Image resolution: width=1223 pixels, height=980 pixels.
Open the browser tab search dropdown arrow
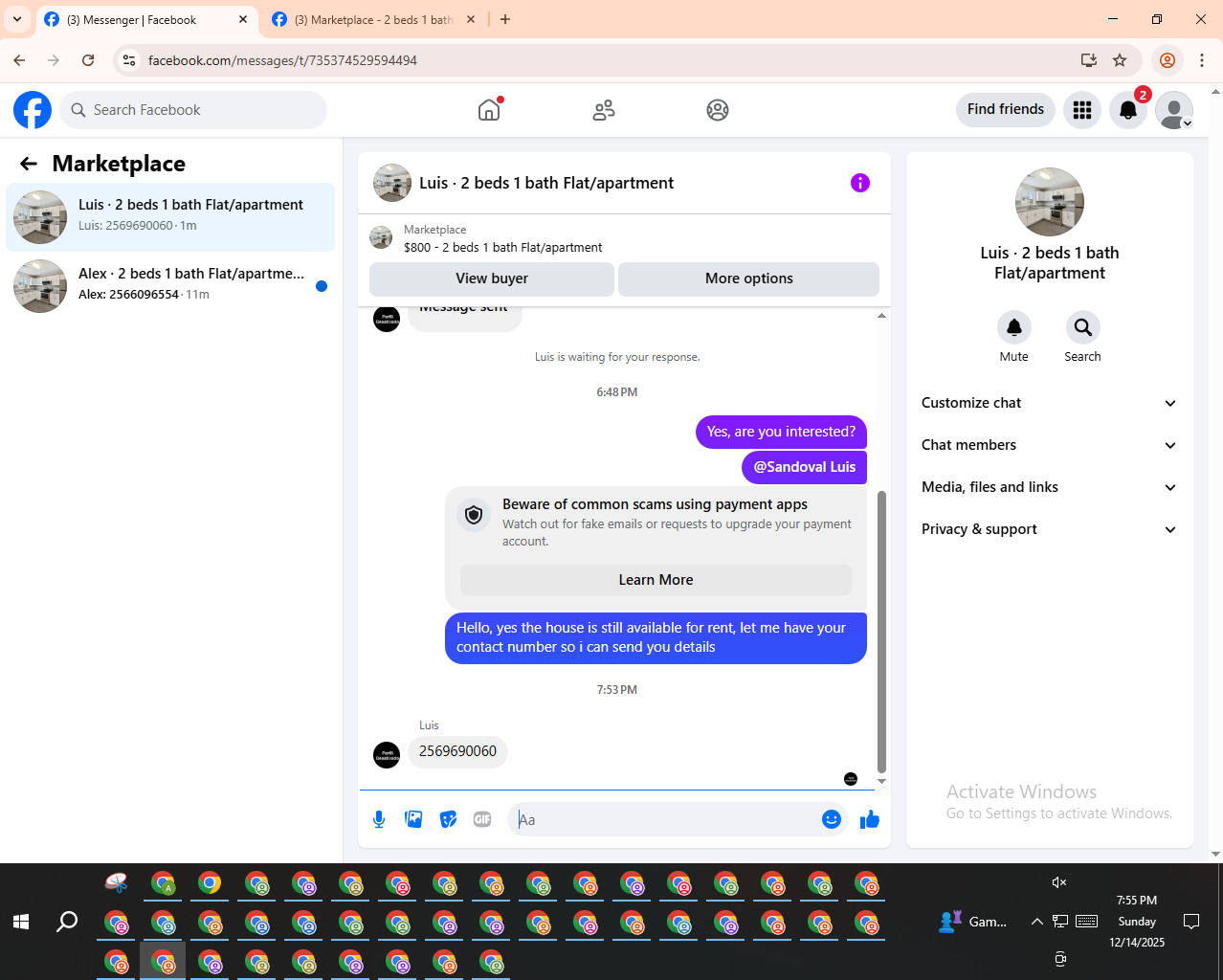(x=17, y=19)
